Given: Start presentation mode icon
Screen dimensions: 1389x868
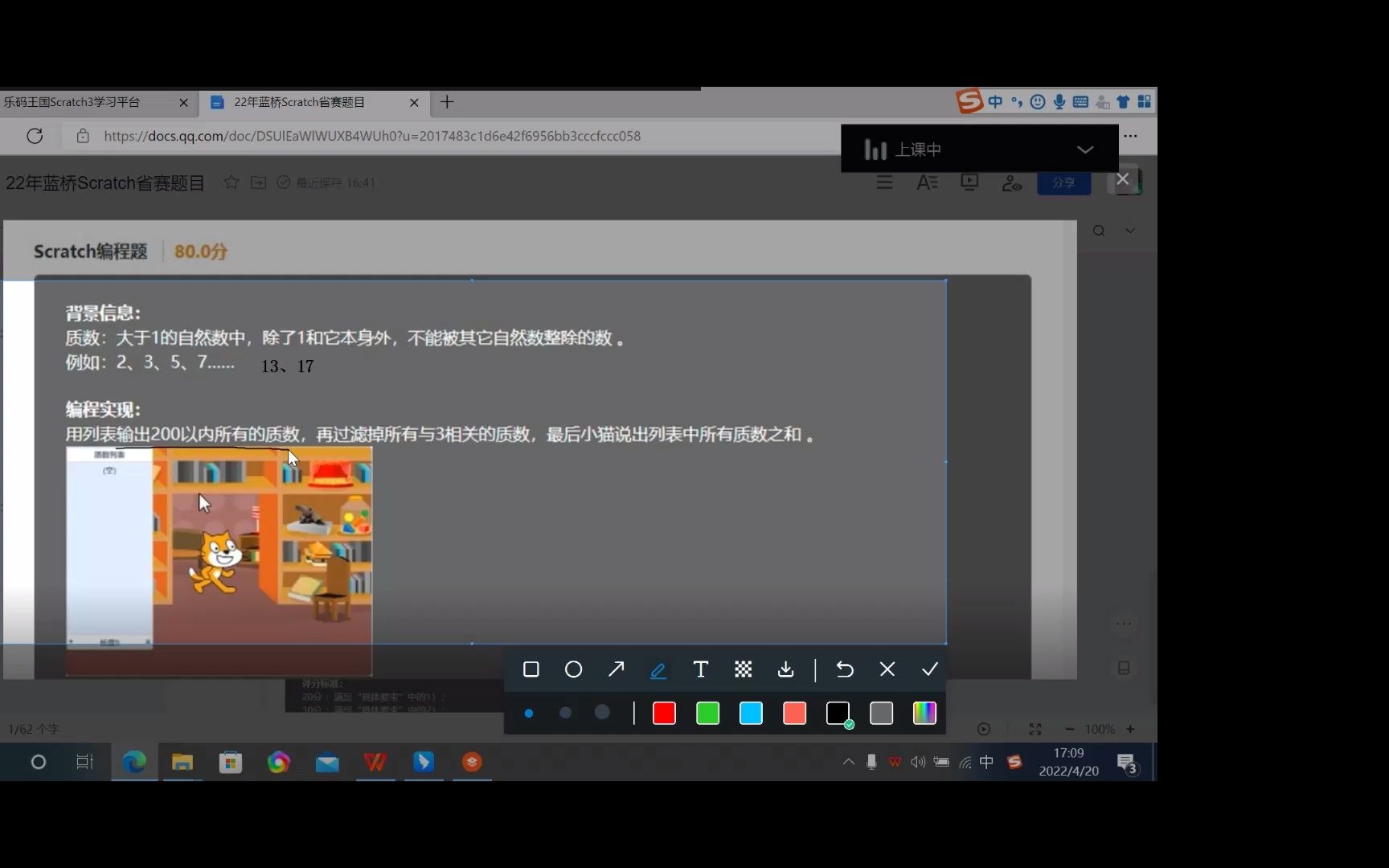Looking at the screenshot, I should (969, 182).
